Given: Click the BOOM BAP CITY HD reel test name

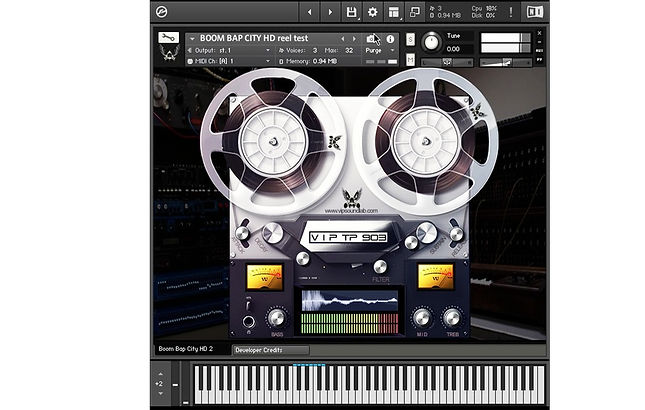Looking at the screenshot, I should (254, 38).
